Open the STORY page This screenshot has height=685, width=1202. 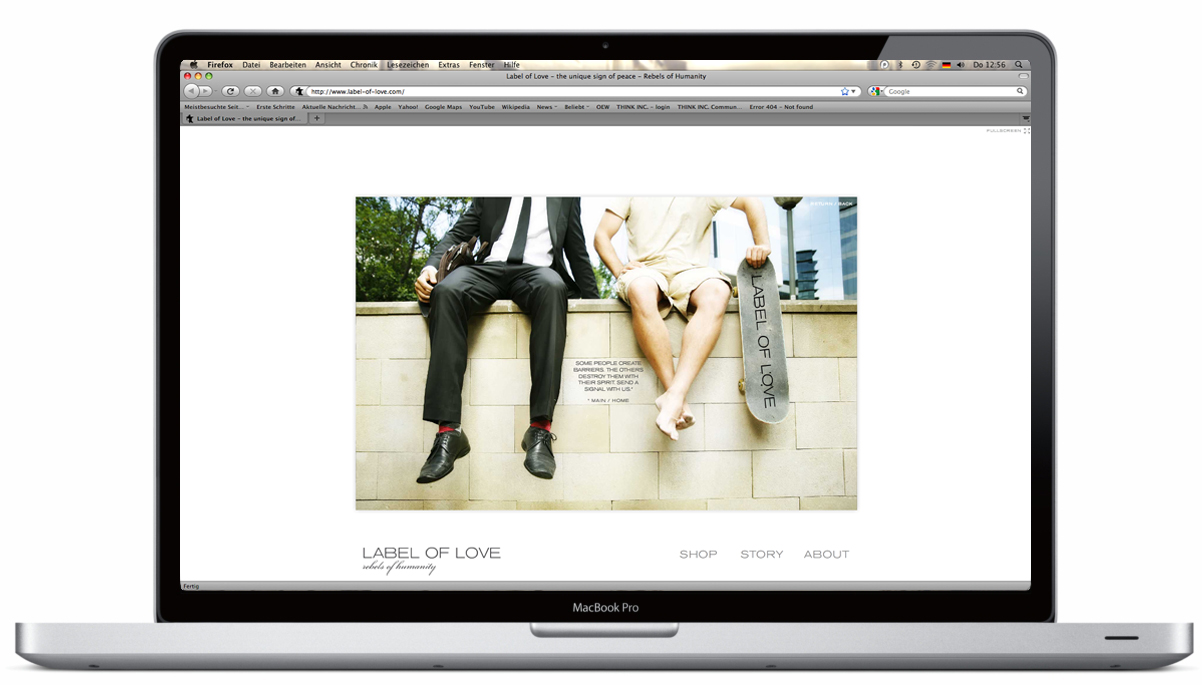[x=761, y=554]
